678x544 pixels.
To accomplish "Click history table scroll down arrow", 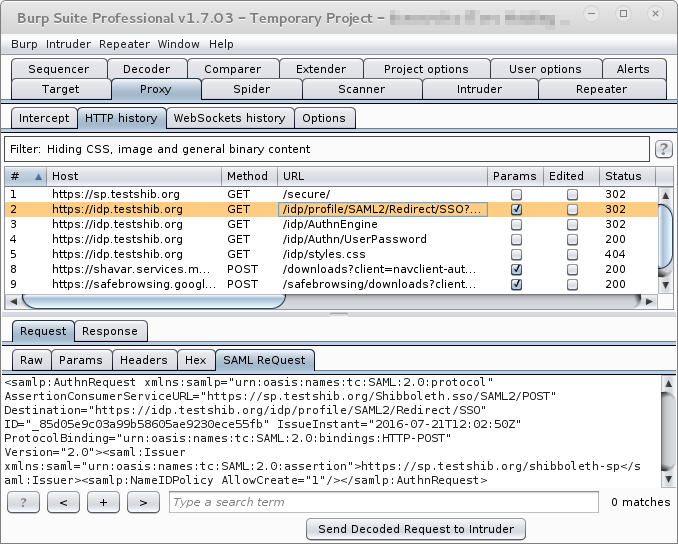I will tap(665, 285).
